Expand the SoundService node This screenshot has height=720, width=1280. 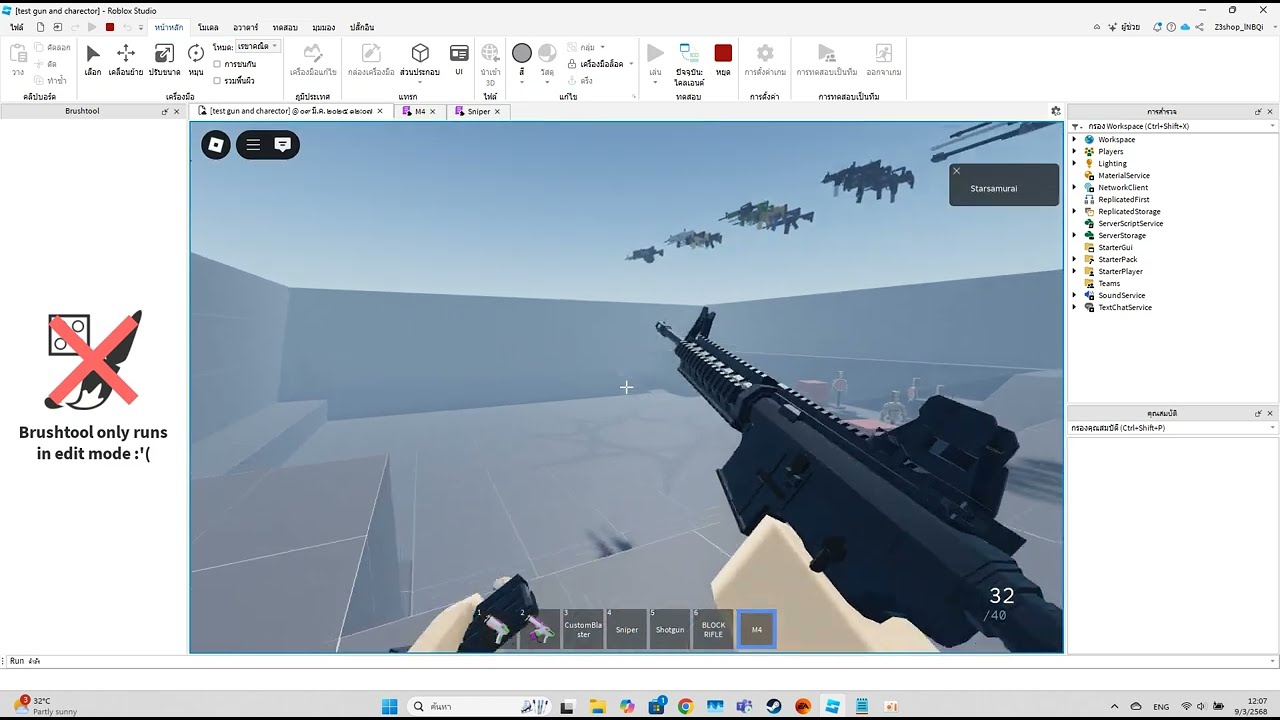(x=1075, y=296)
